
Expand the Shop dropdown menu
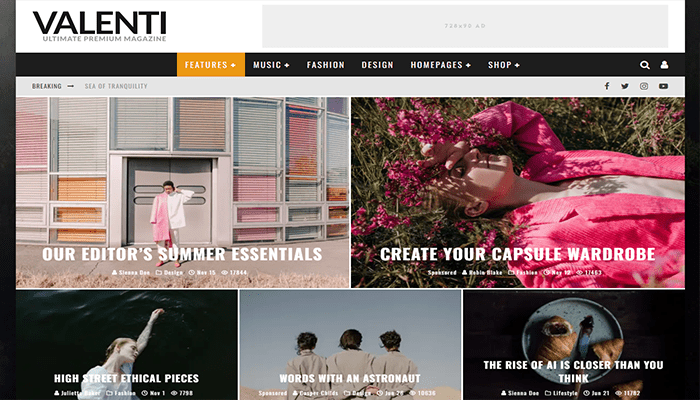click(504, 65)
